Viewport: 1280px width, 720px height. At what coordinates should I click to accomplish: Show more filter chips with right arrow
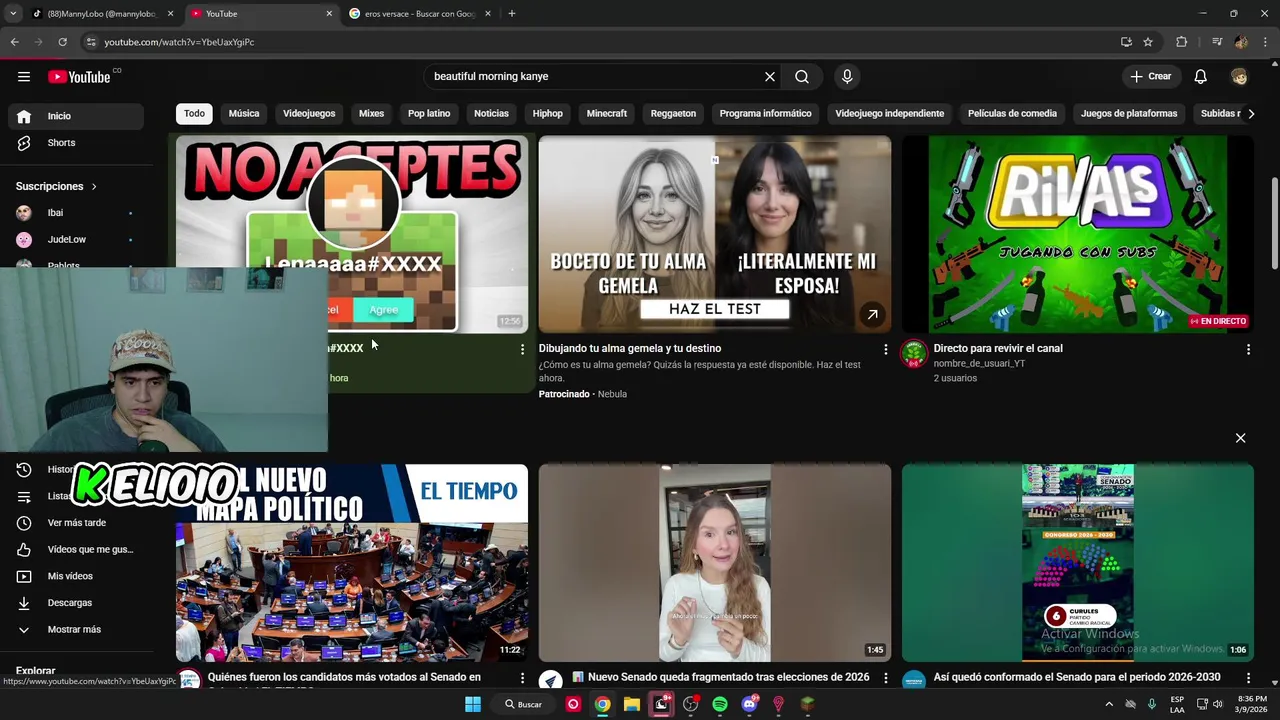(x=1250, y=113)
